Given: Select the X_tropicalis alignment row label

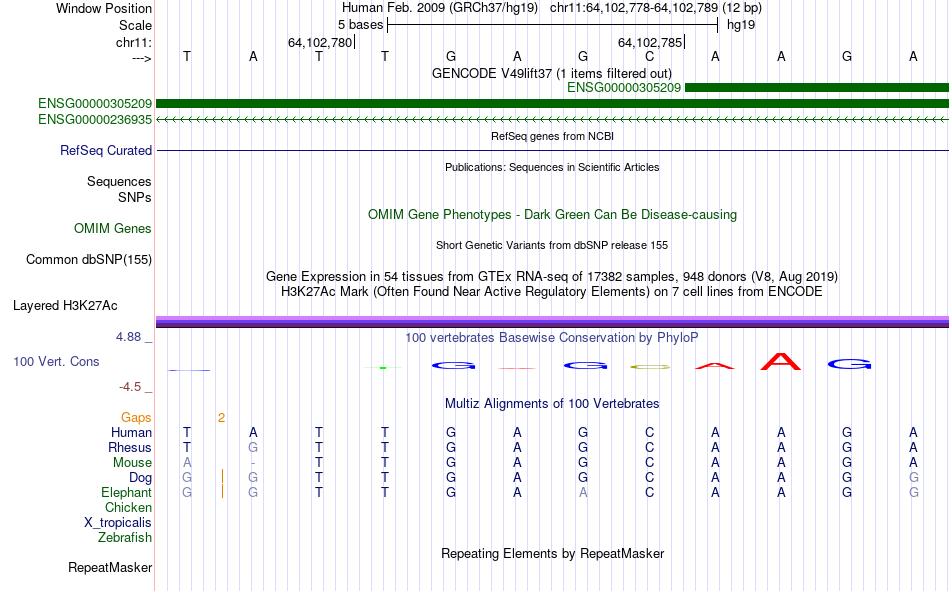Looking at the screenshot, I should pos(118,523).
